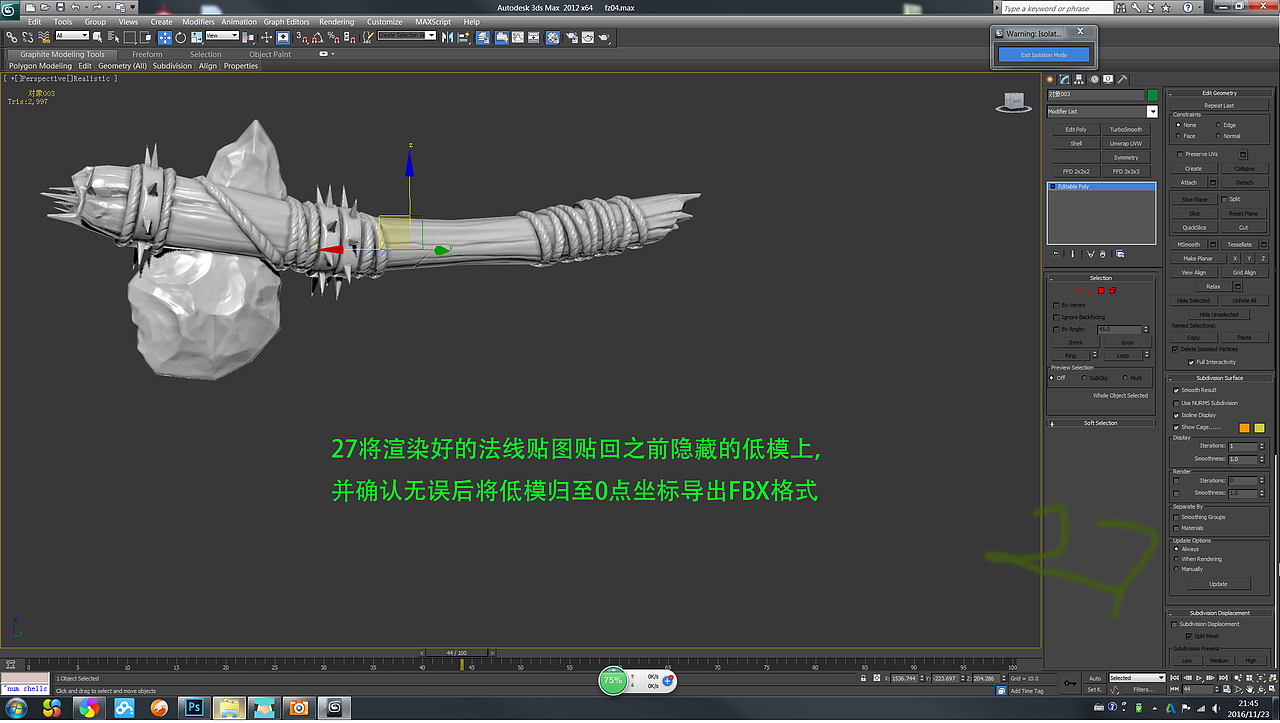Uncheck Delete Isolated Vertices

click(x=1176, y=349)
